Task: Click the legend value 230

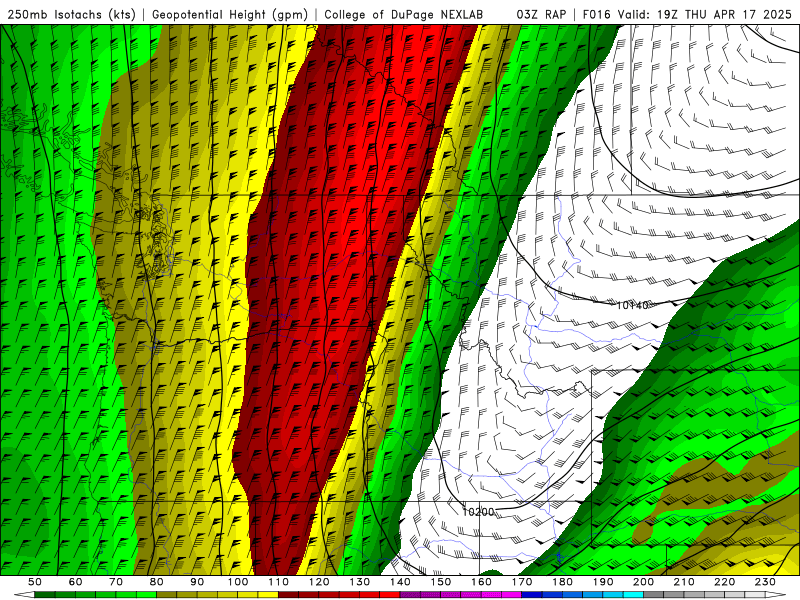Action: click(765, 582)
